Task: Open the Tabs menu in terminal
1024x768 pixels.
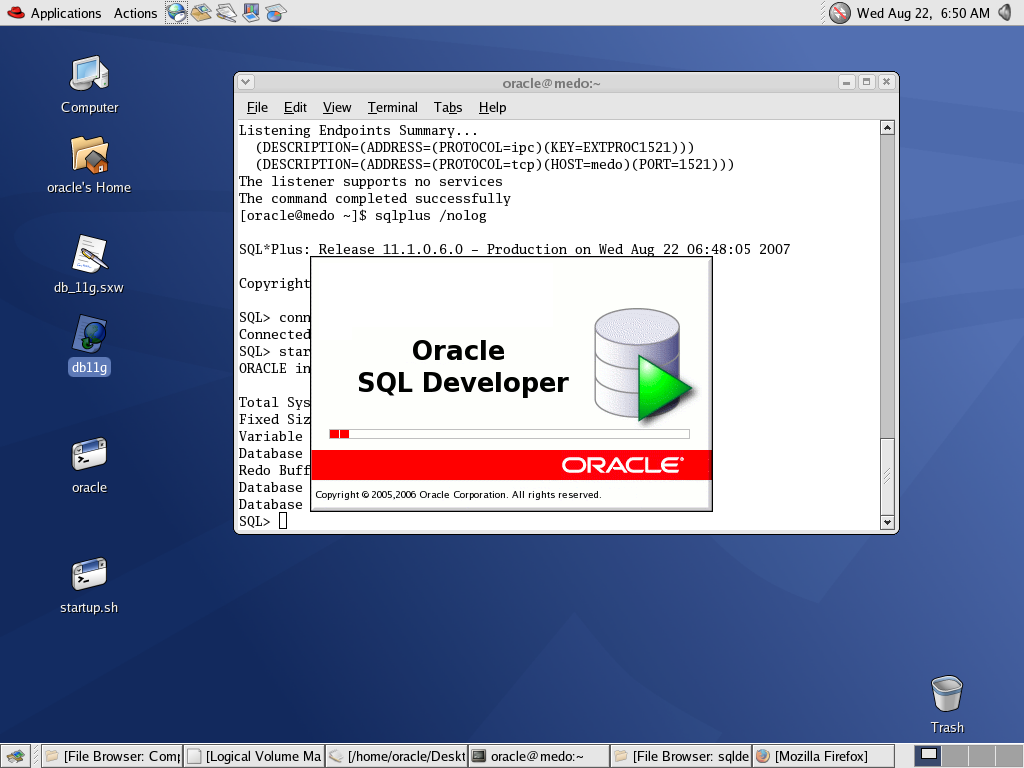Action: point(447,107)
